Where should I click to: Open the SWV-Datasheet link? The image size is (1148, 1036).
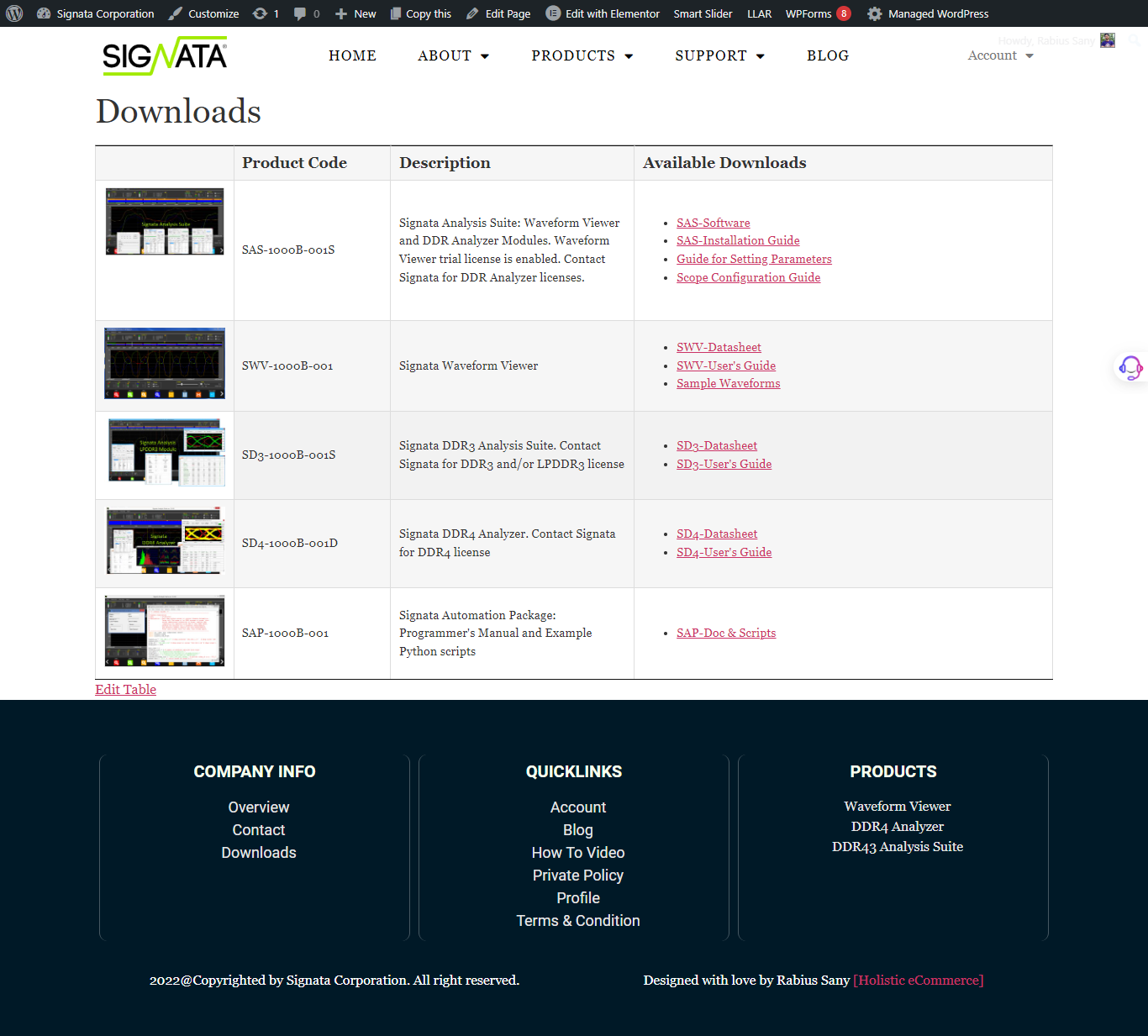click(x=719, y=347)
